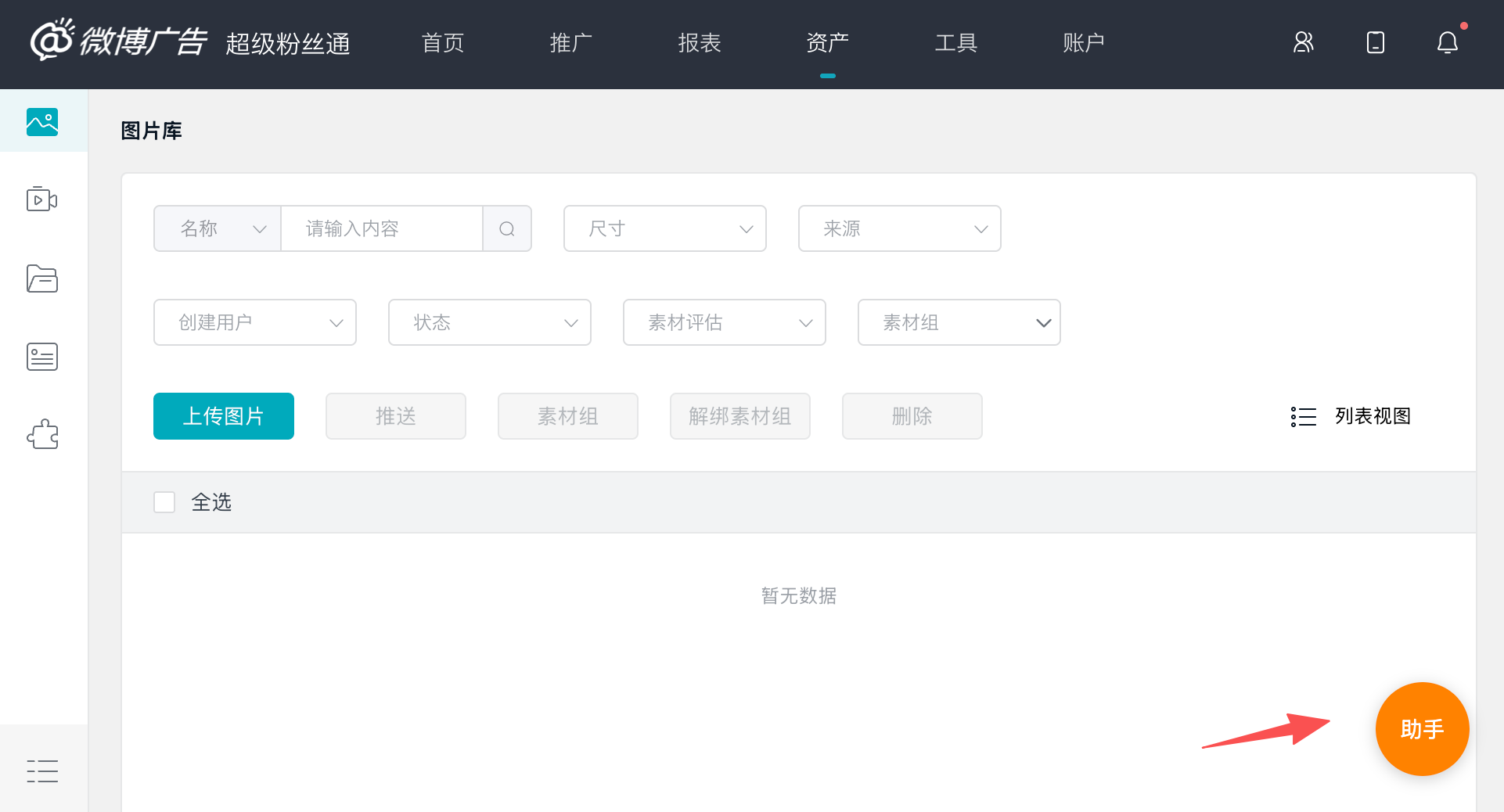Click inside the 请输入内容 search field

pos(382,228)
